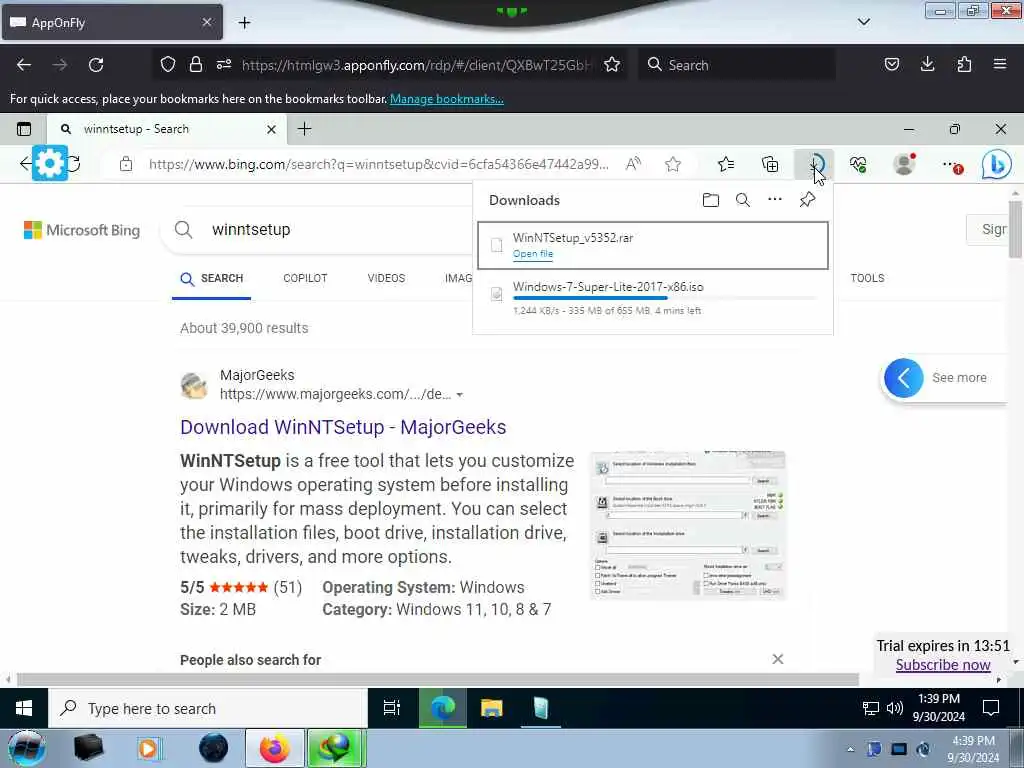Click Windows-7-Super-Lite-2017-x86.iso download entry
The width and height of the screenshot is (1024, 768).
click(x=653, y=298)
